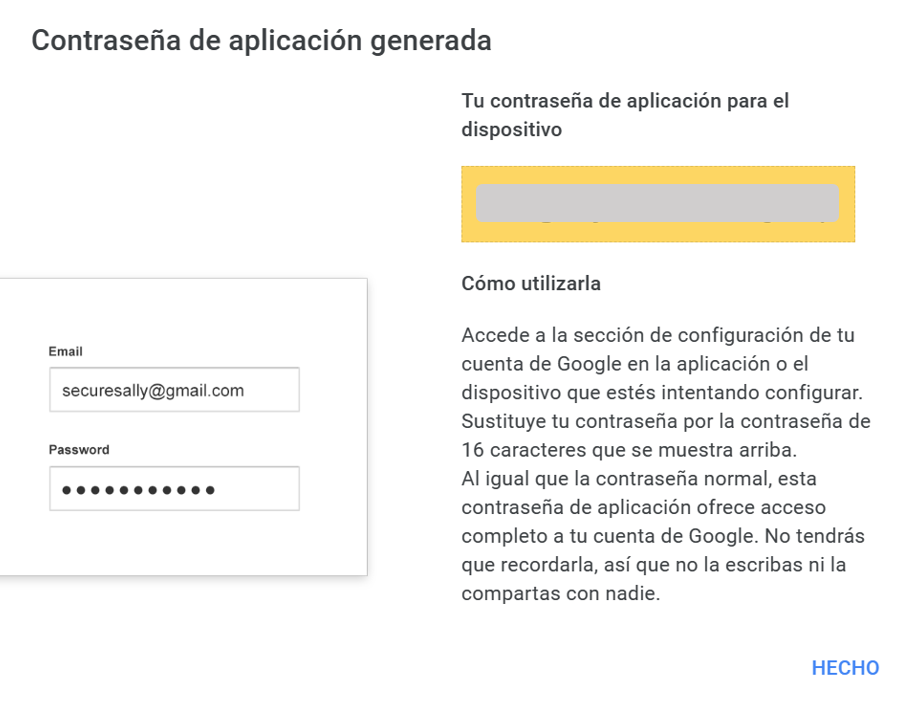
Task: Click the Email label above the field
Action: point(65,351)
